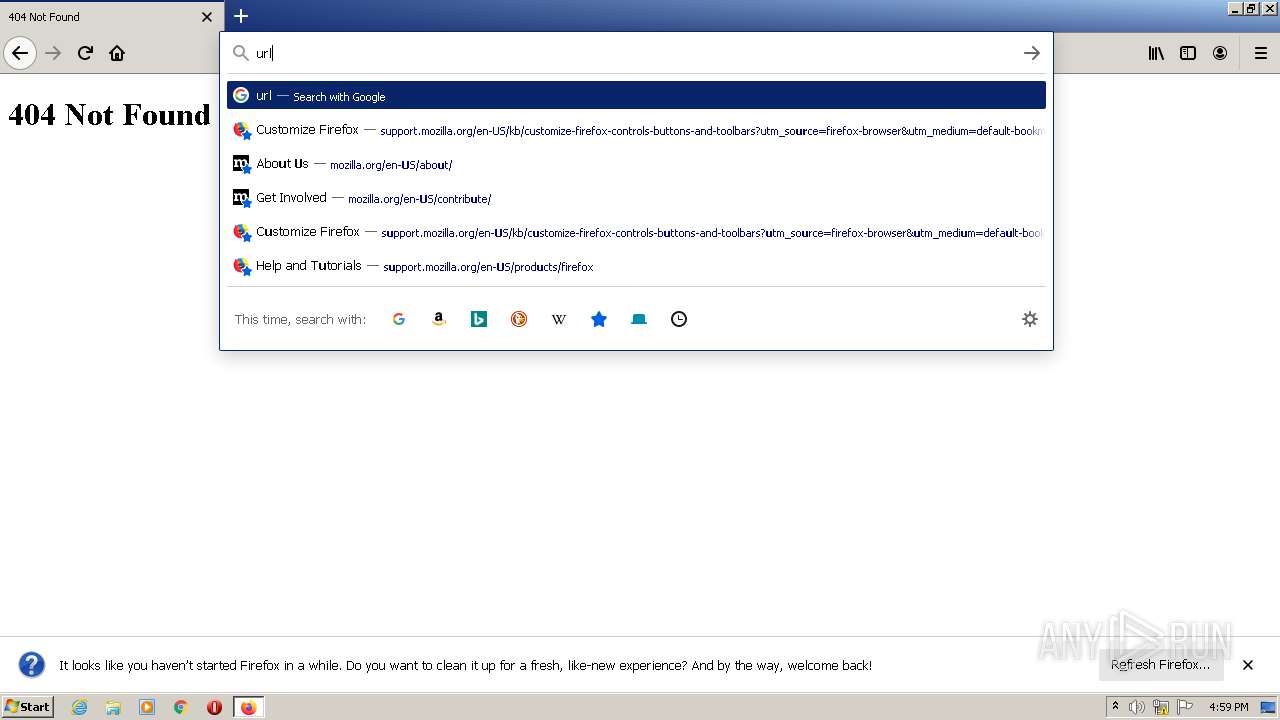Open About Us mozilla.org suggestion

pos(636,164)
